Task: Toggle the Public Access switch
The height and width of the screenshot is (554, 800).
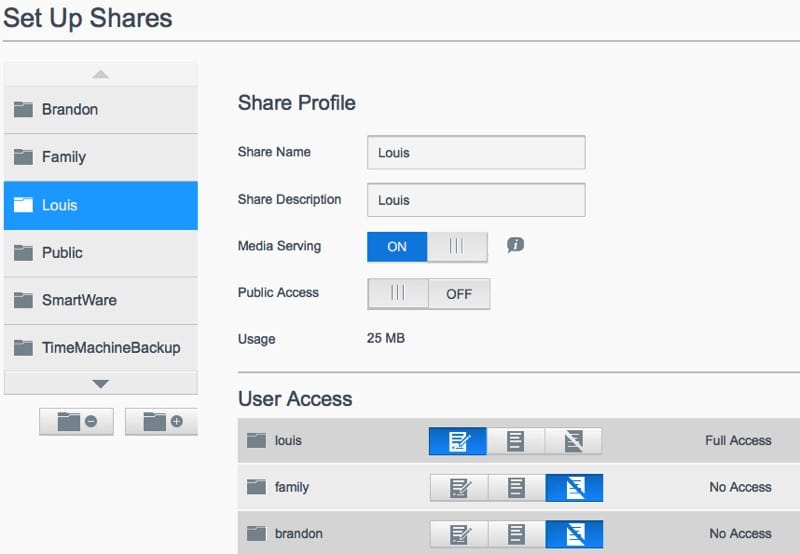Action: tap(428, 294)
